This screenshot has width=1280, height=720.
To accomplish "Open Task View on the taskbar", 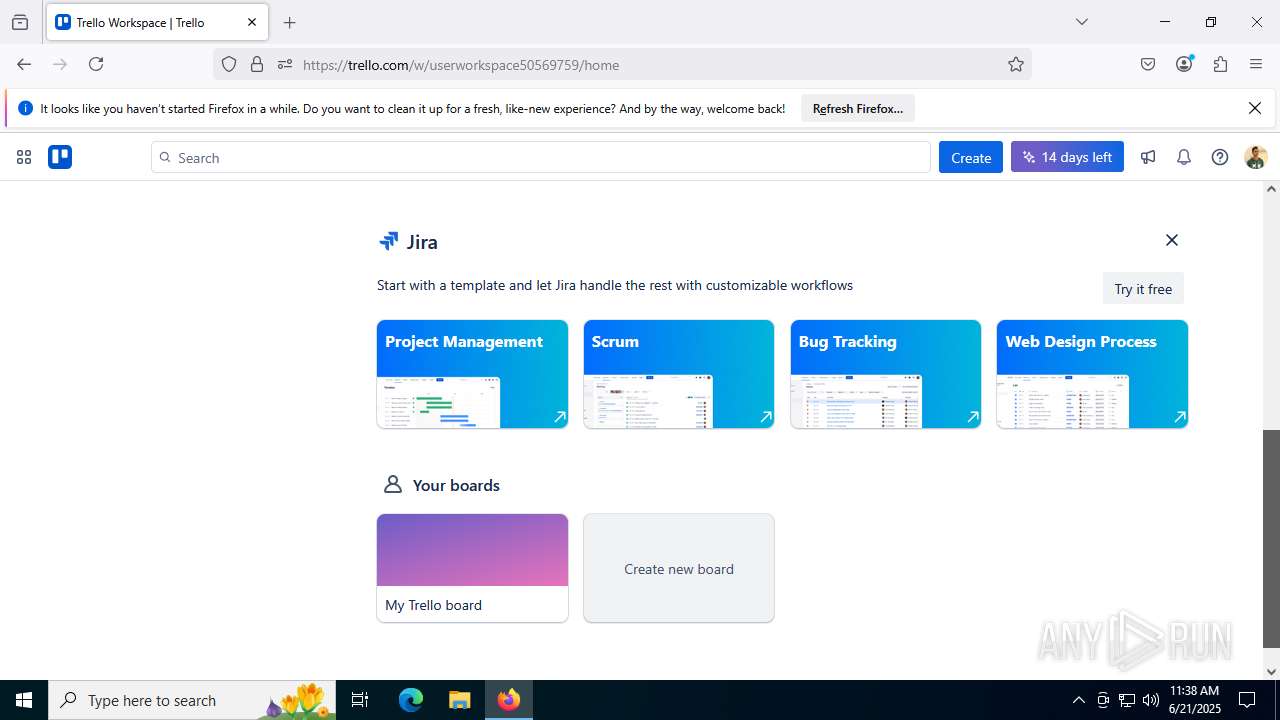I will point(360,700).
